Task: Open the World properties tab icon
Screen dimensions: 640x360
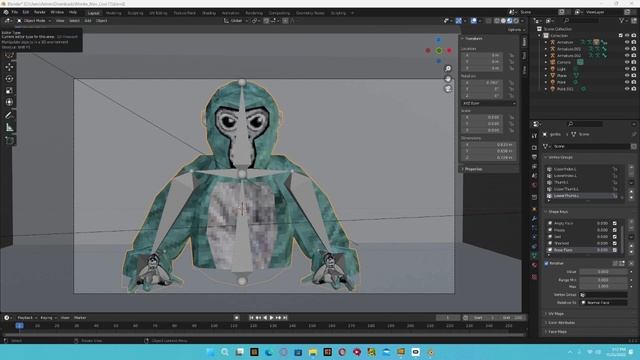Action: pos(534,185)
